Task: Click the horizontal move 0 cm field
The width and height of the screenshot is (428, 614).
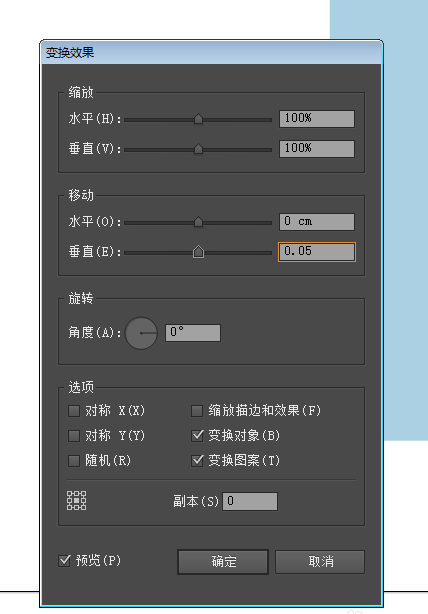Action: pyautogui.click(x=317, y=222)
